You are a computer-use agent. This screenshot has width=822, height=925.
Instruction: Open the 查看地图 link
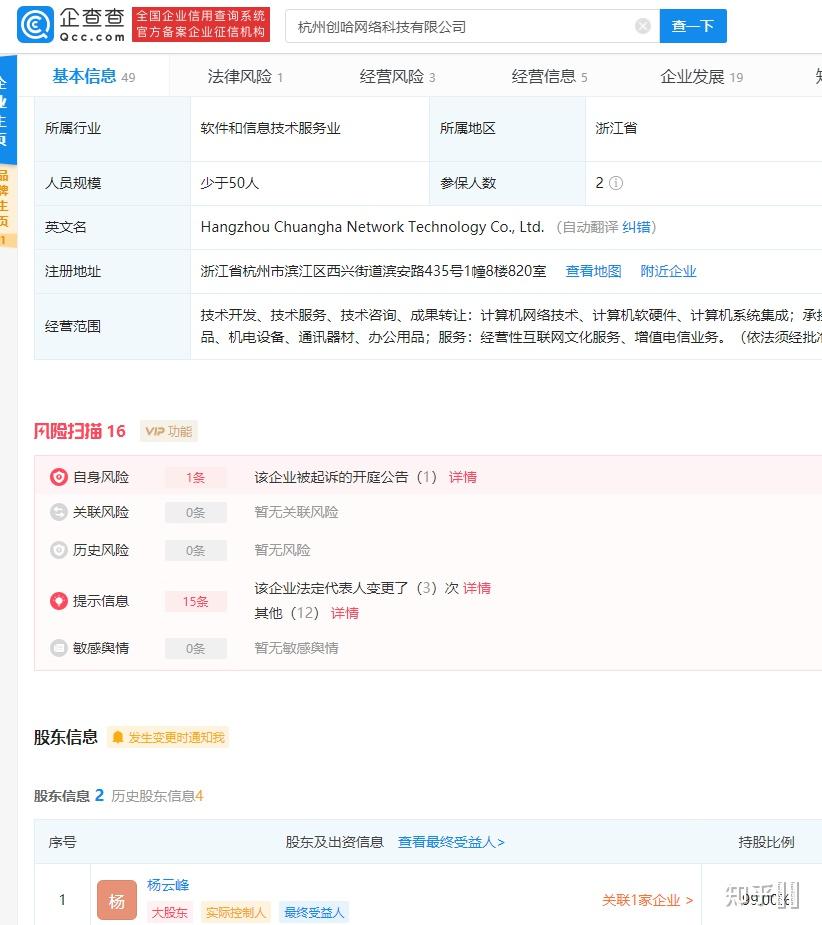(x=593, y=271)
